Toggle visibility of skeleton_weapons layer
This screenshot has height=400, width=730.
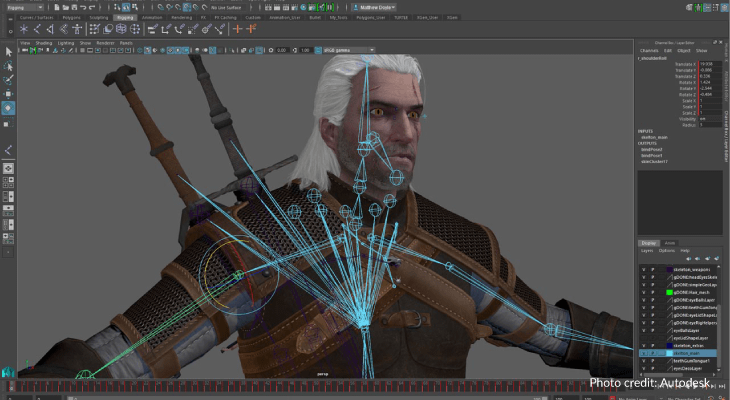[x=643, y=269]
